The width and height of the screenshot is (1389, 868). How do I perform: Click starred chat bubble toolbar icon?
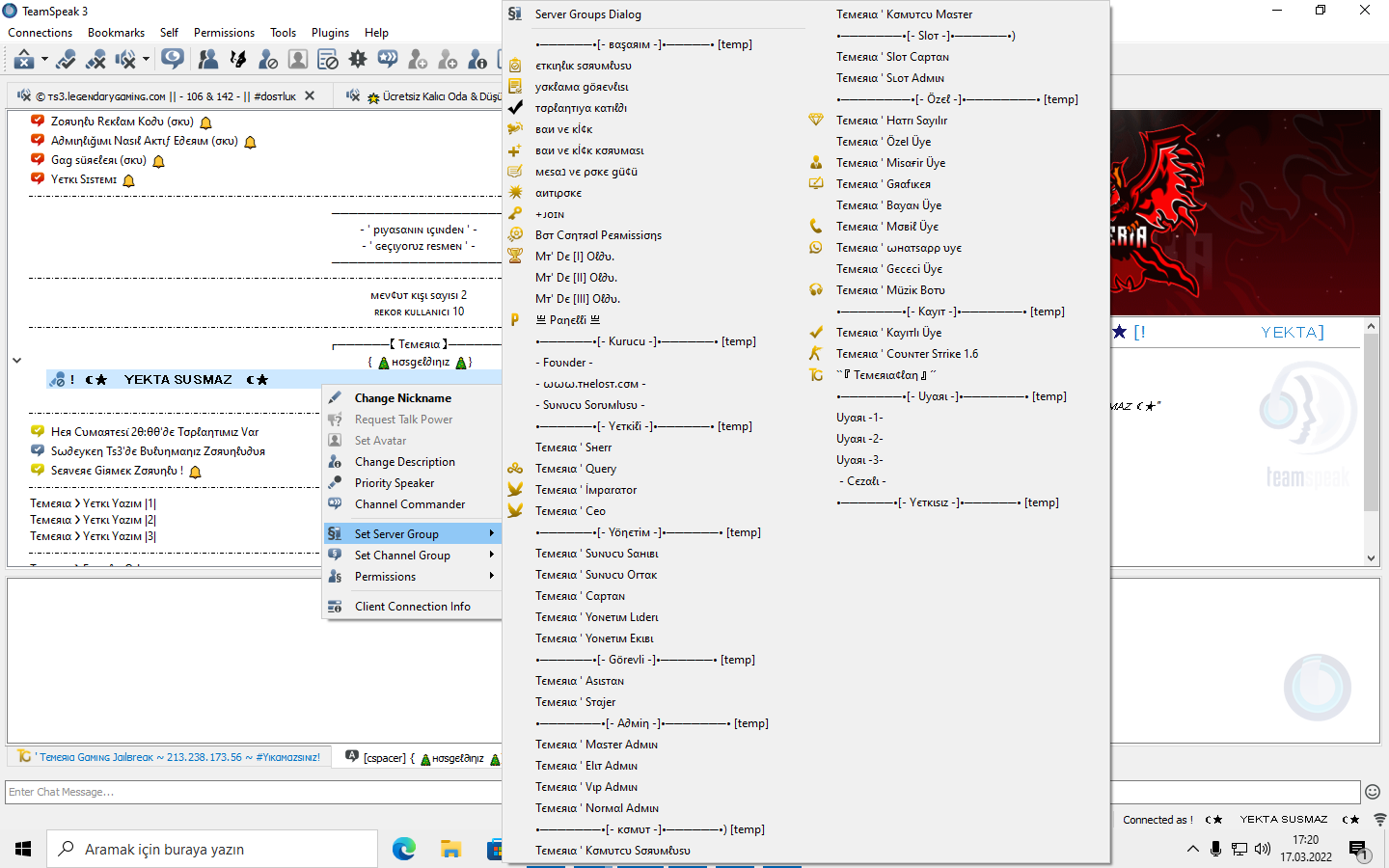(x=388, y=60)
